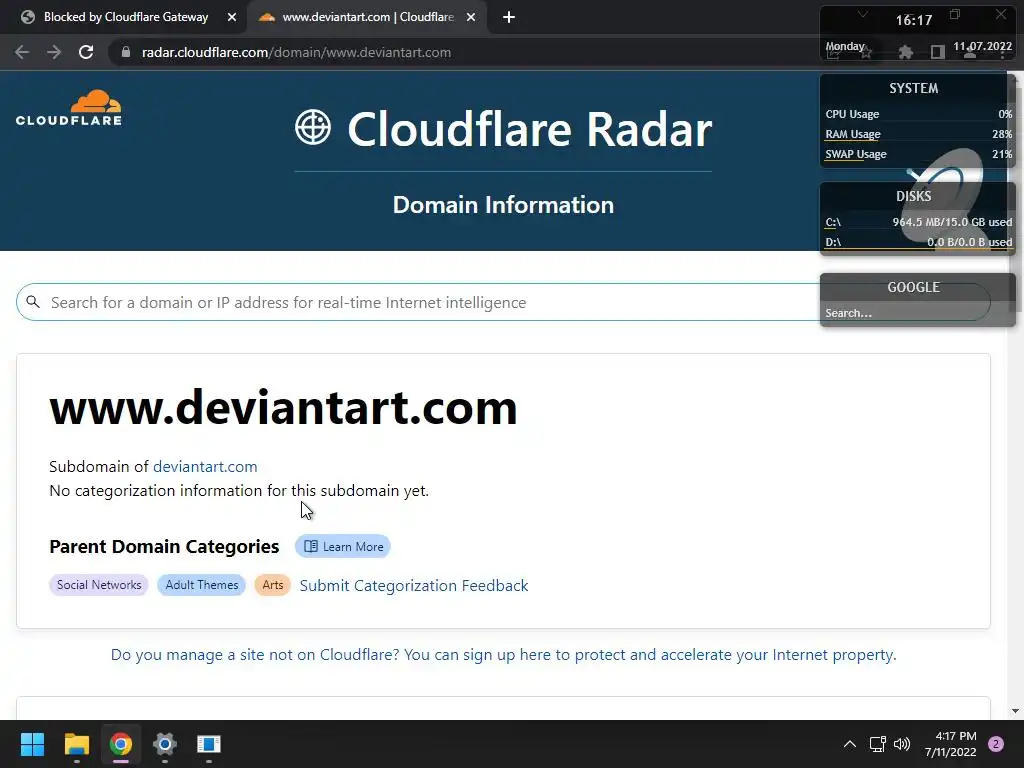Click the Learn More button
Screen dimensions: 1024x768
click(343, 547)
